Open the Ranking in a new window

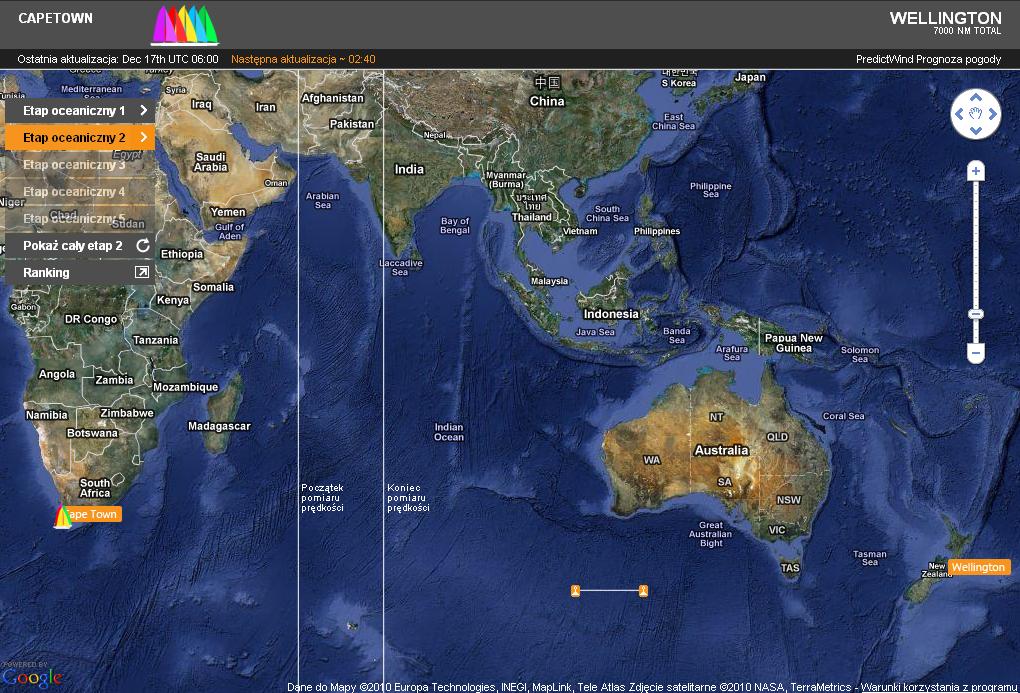point(142,272)
